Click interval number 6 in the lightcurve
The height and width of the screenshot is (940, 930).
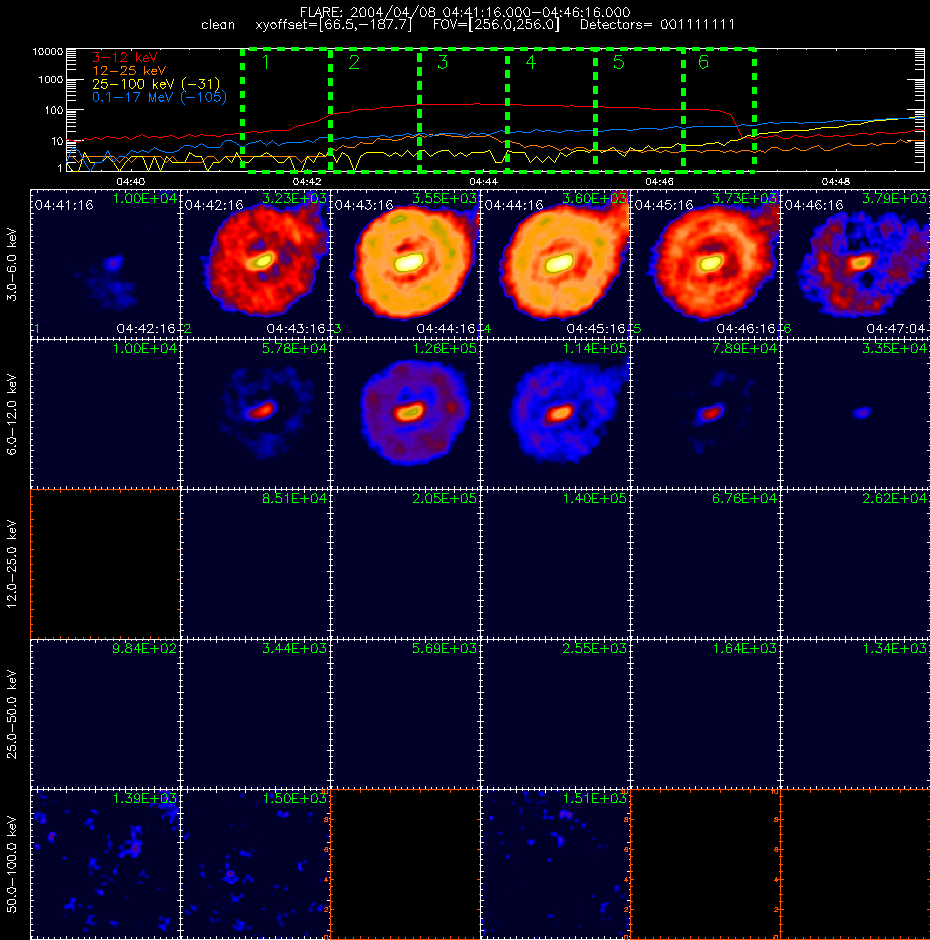(x=703, y=62)
